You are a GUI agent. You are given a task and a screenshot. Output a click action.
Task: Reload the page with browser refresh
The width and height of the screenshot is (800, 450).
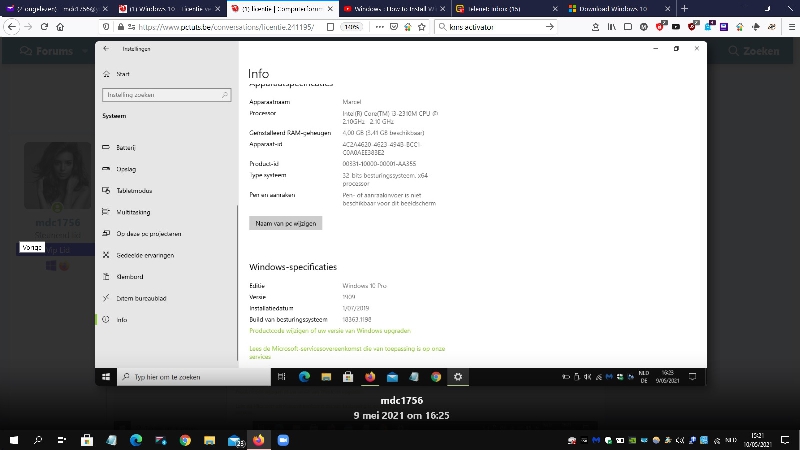pos(45,27)
